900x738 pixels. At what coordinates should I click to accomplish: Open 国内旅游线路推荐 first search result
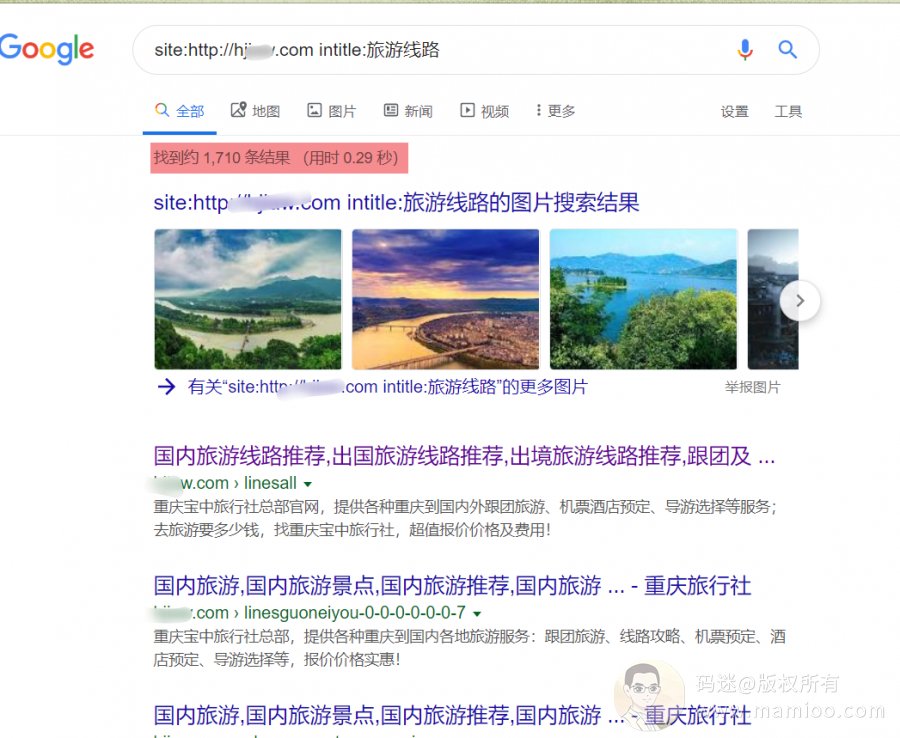point(464,456)
